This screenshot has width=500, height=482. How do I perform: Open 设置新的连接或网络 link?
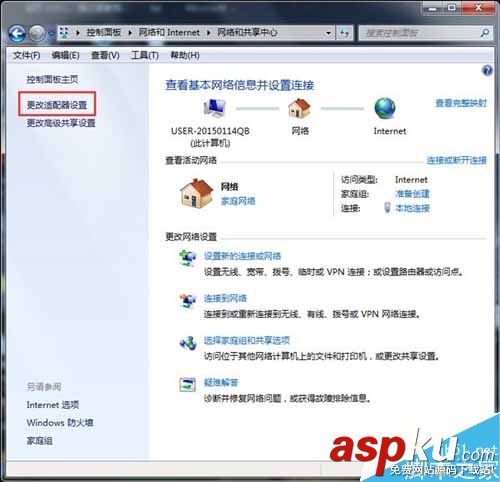243,256
